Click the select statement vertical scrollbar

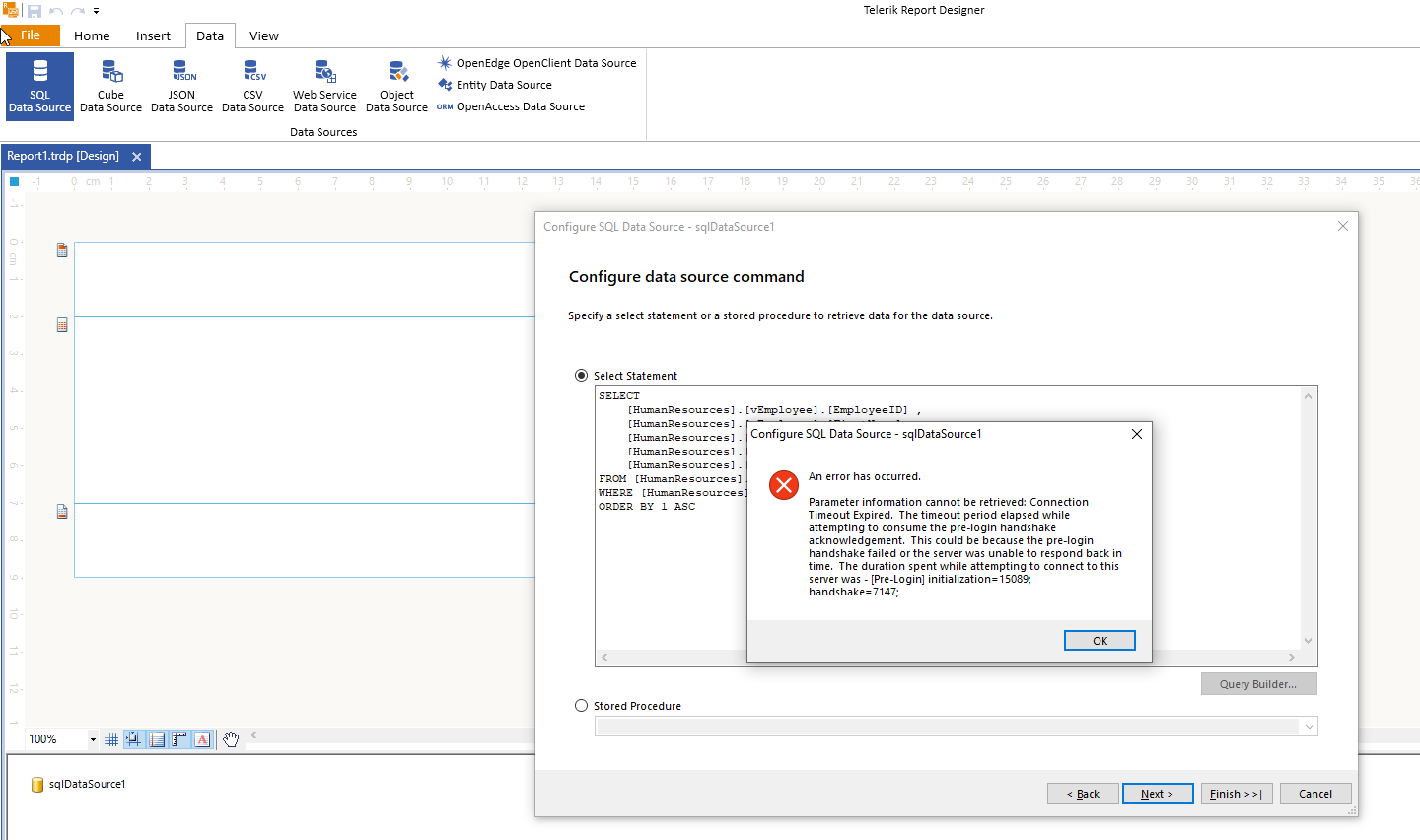pos(1309,518)
